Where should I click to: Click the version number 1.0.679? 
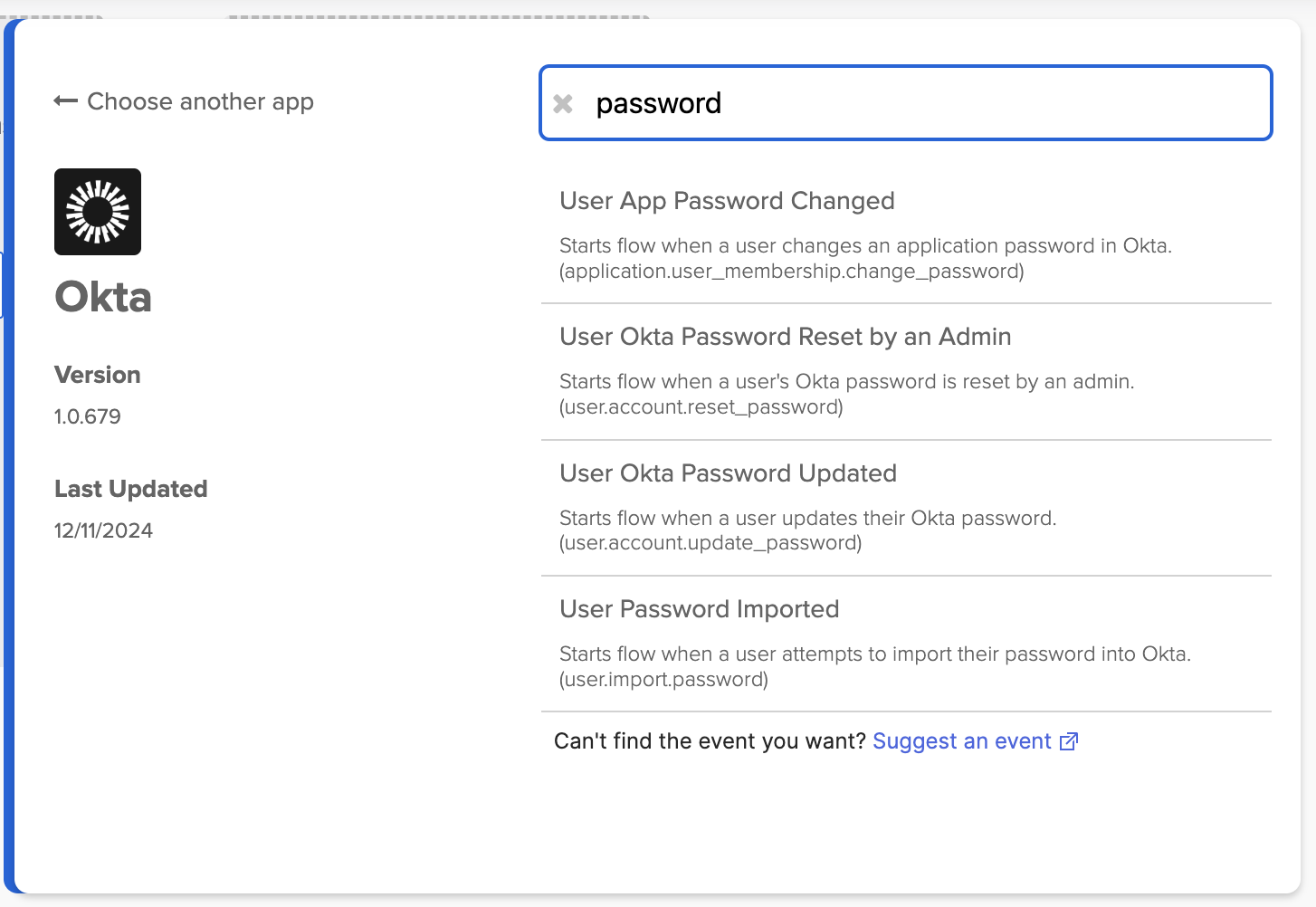click(87, 415)
